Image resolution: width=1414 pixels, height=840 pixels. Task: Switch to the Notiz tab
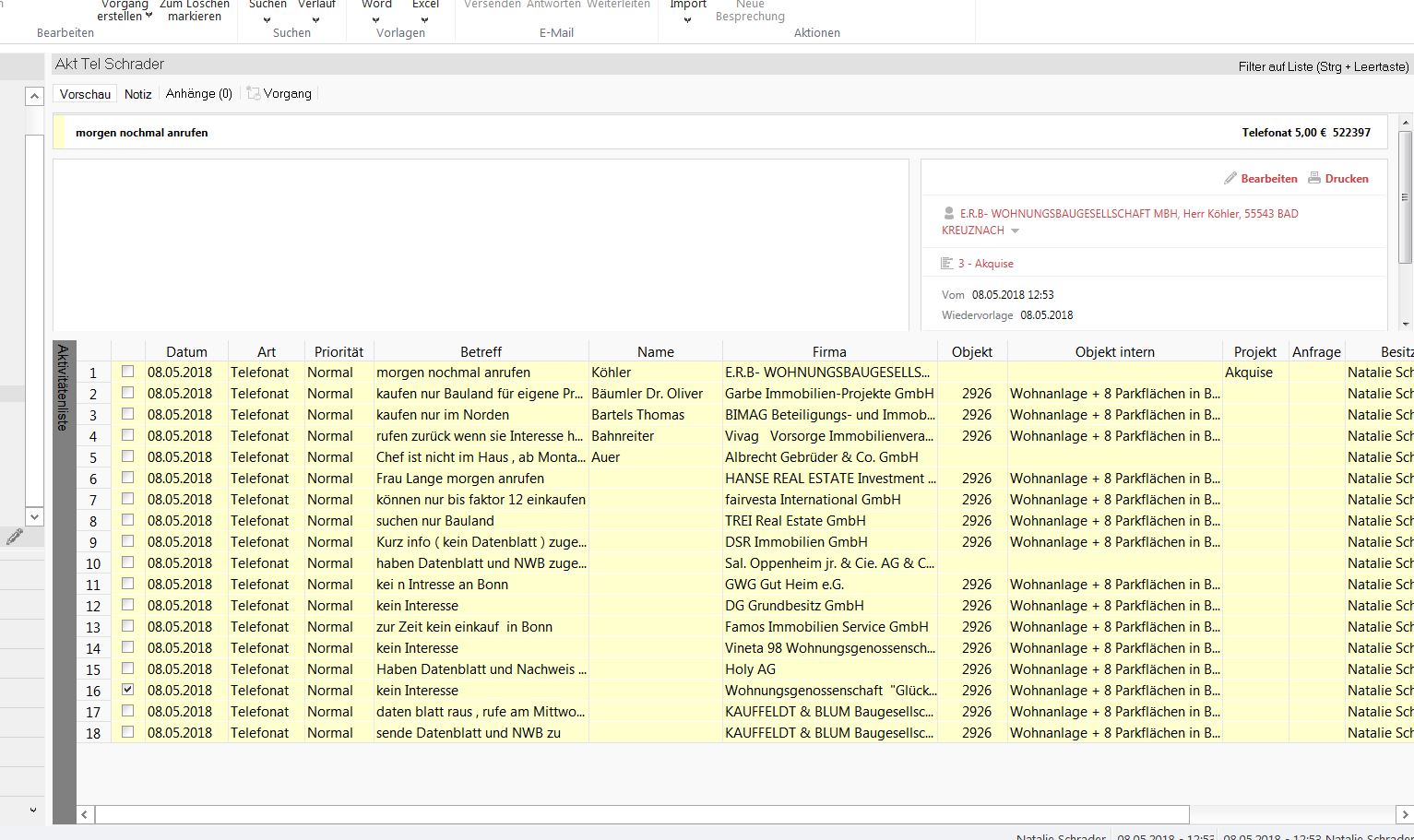(137, 94)
